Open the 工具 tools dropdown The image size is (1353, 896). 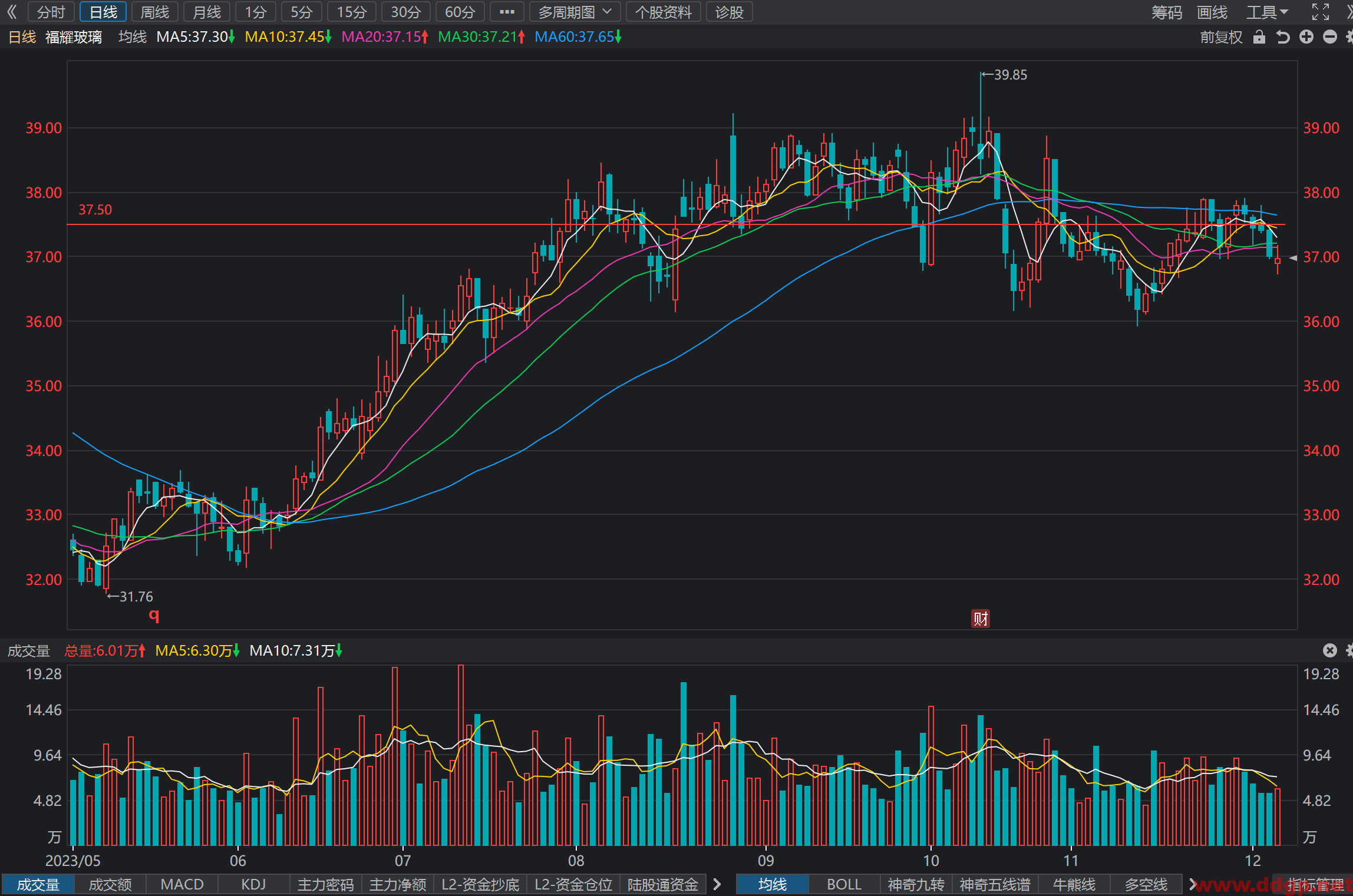tap(1268, 12)
